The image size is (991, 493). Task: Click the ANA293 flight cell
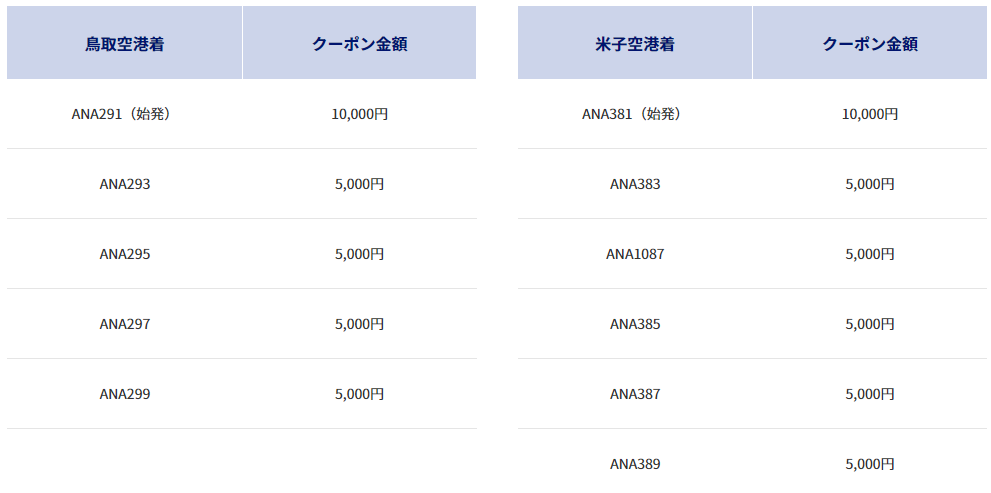point(125,185)
